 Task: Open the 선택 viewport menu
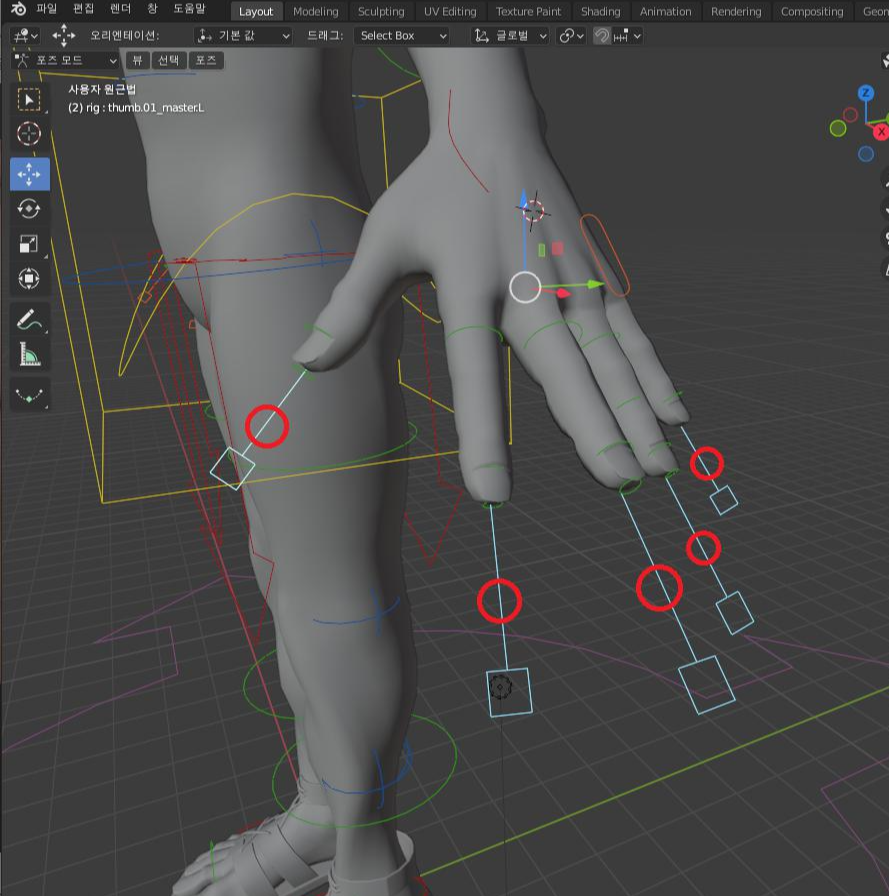(x=168, y=60)
